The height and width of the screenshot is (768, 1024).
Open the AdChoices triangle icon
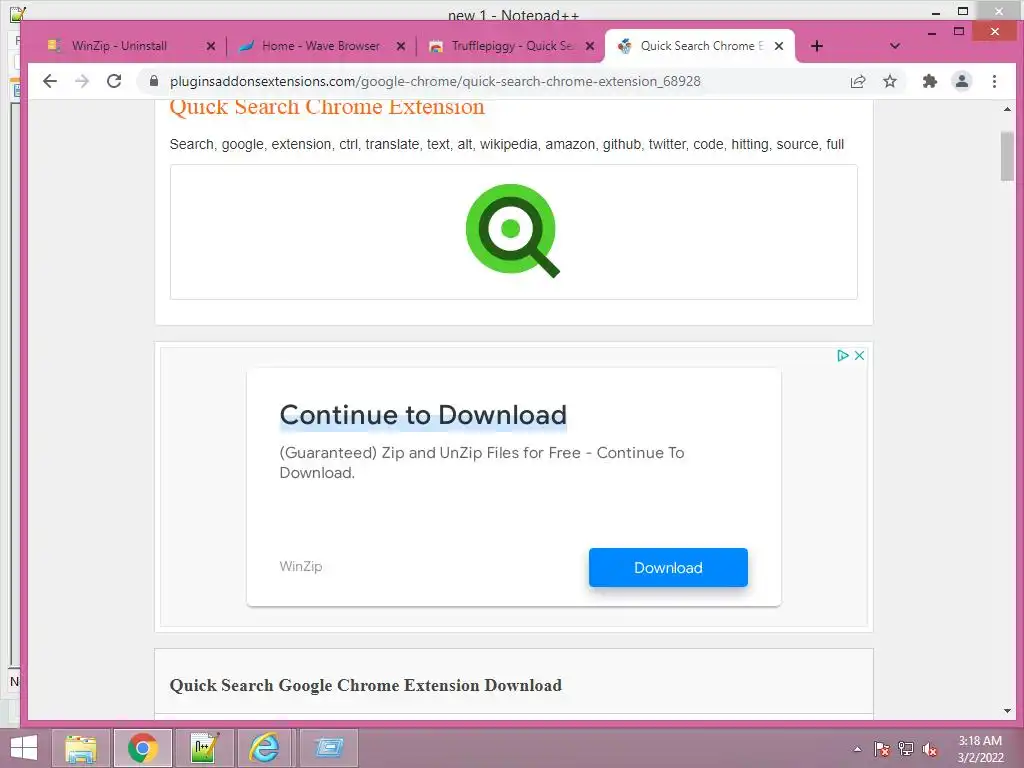[x=842, y=355]
